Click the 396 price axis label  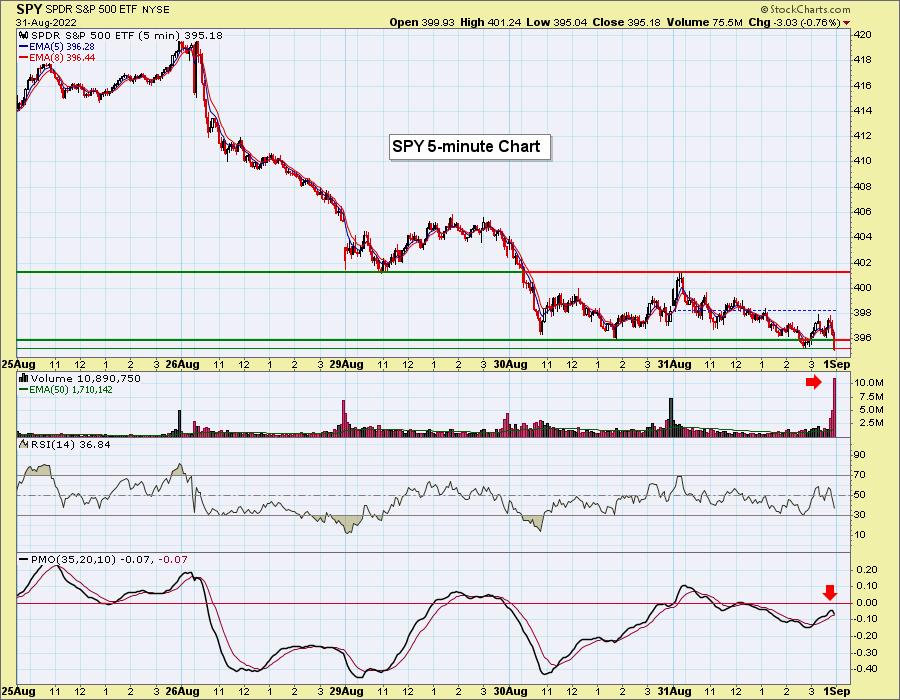tap(863, 338)
